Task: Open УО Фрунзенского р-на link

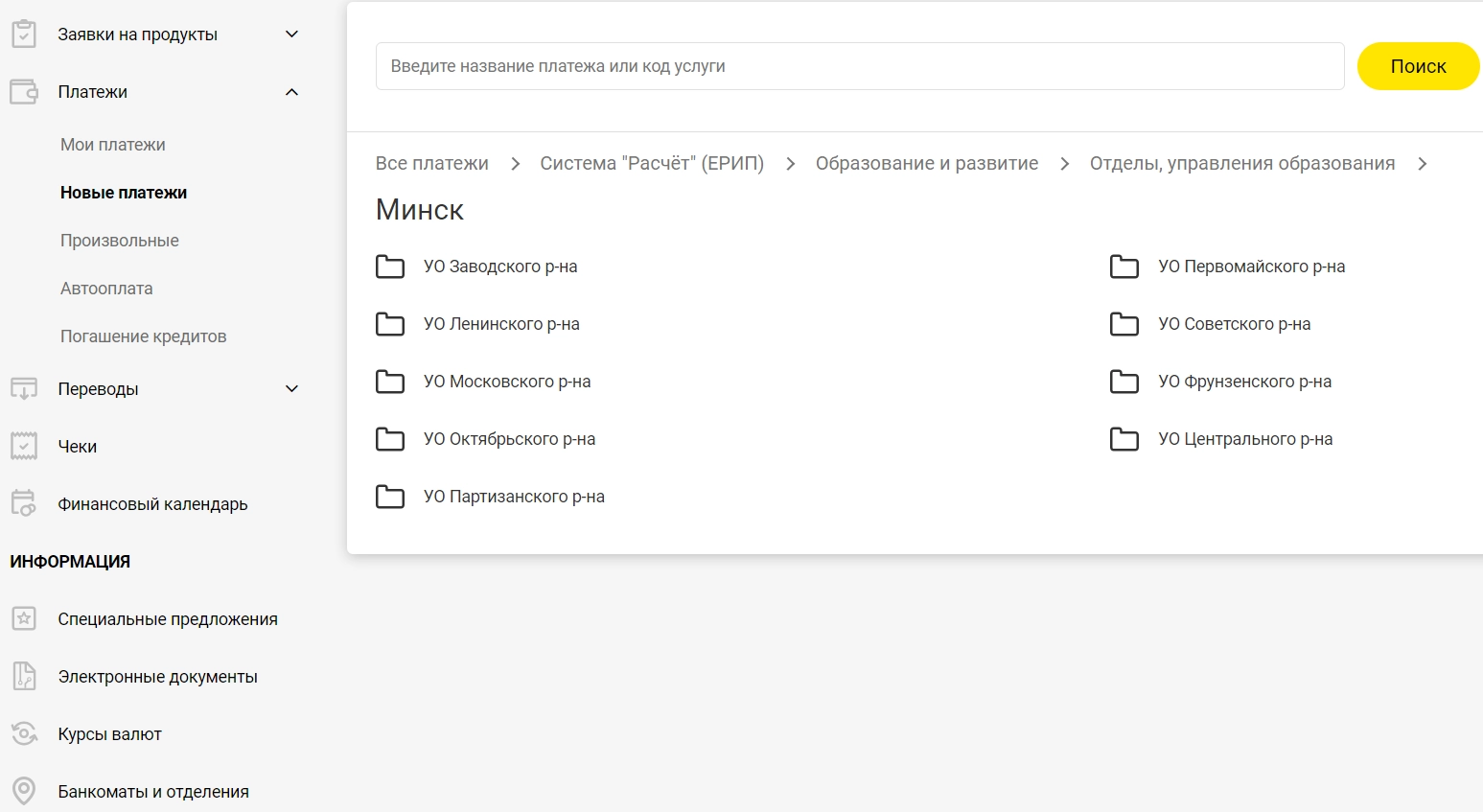Action: [x=1245, y=382]
